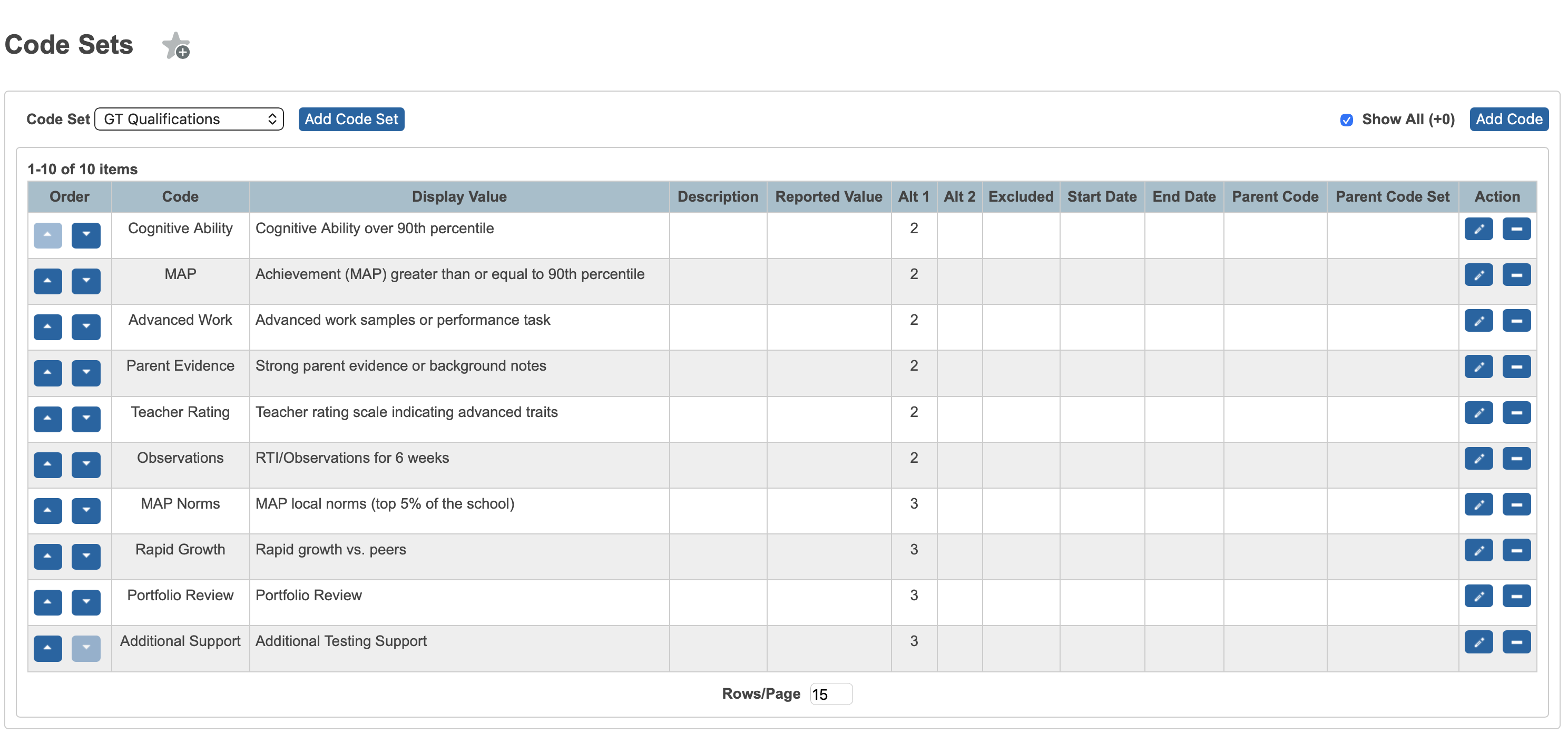The width and height of the screenshot is (1568, 734).
Task: Edit the MAP Norms code
Action: pos(1478,505)
